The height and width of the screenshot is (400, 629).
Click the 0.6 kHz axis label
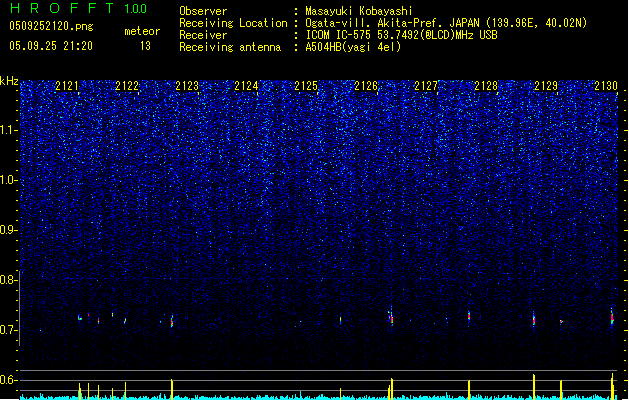tap(8, 380)
